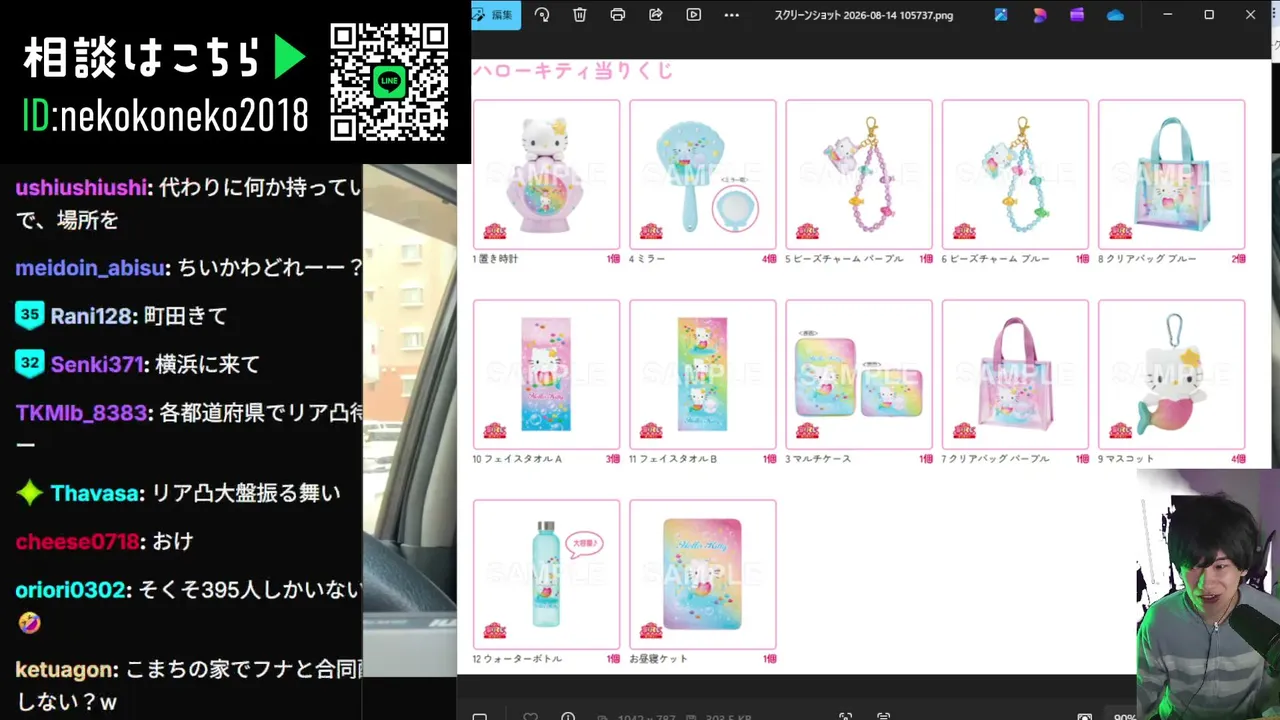Click the username oriori0302 in chat
Image resolution: width=1280 pixels, height=720 pixels.
72,590
